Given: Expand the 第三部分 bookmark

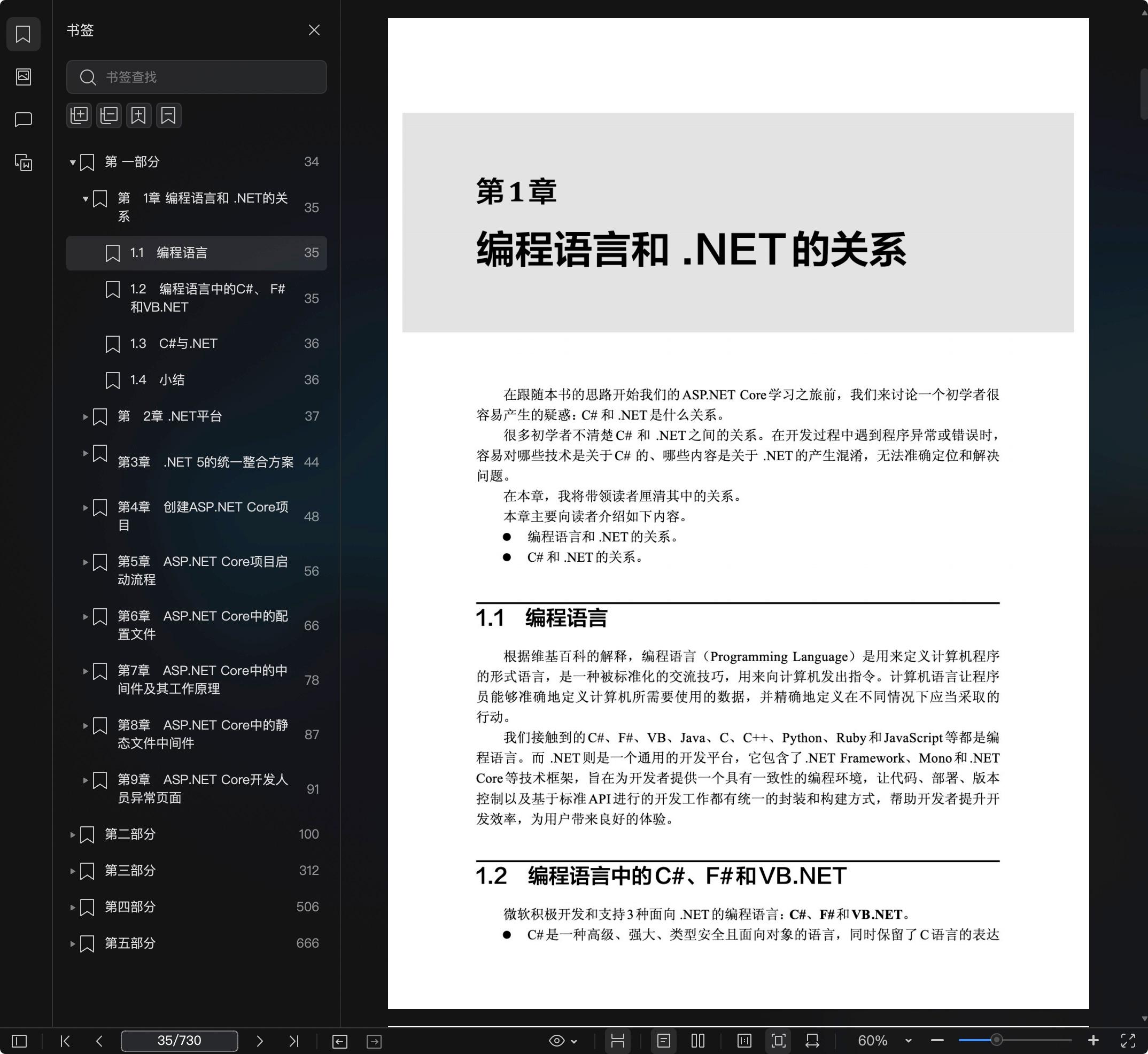Looking at the screenshot, I should pyautogui.click(x=73, y=872).
